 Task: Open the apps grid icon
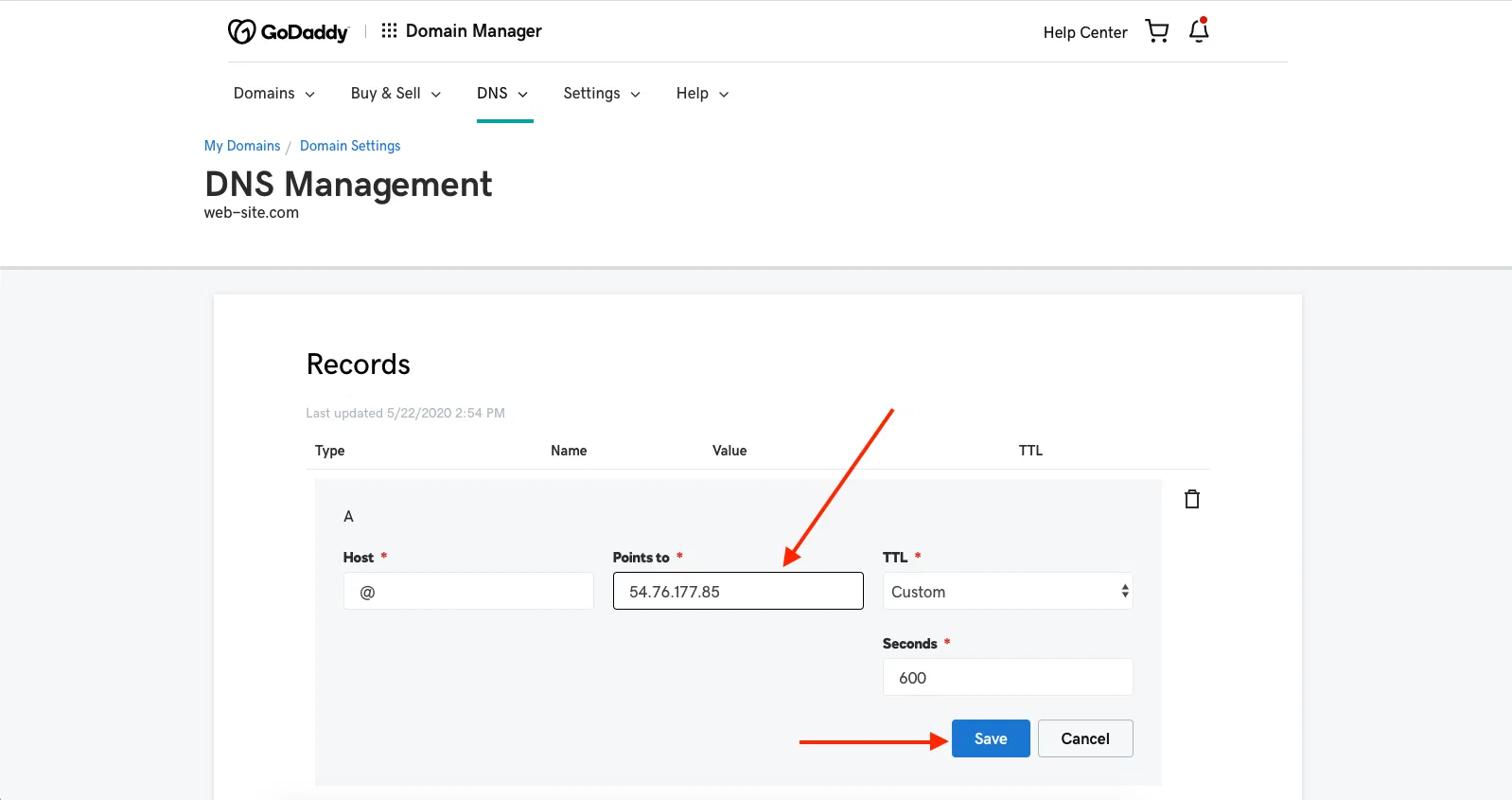point(389,31)
